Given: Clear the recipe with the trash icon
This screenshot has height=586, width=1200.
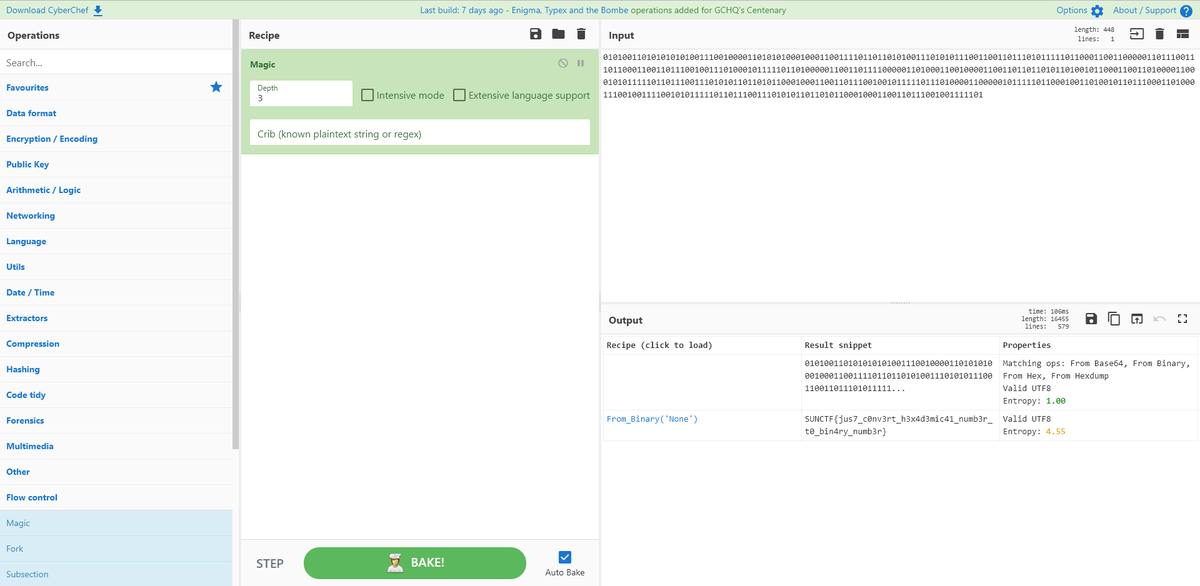Looking at the screenshot, I should coord(580,34).
